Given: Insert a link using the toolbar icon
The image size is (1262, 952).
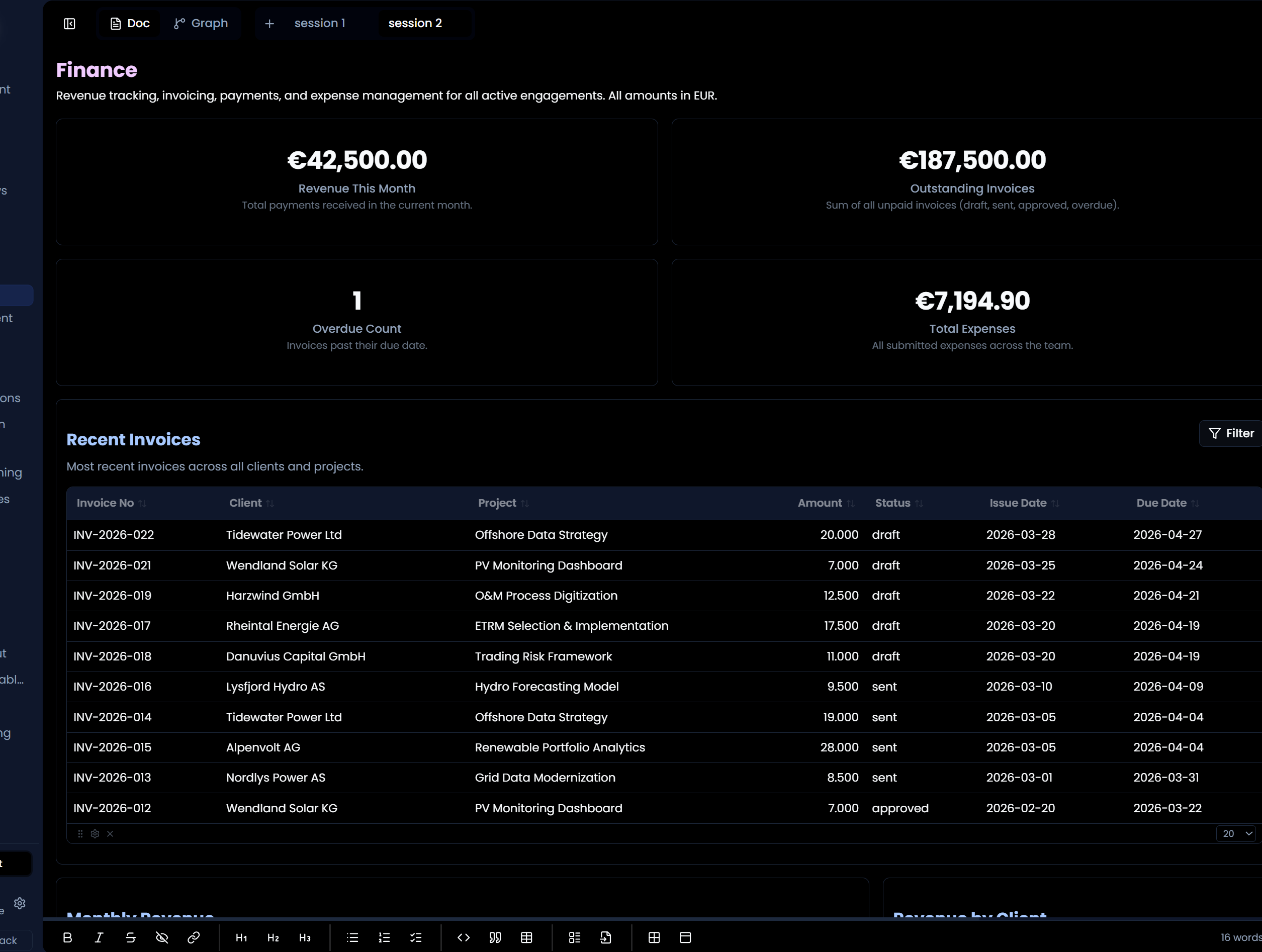Looking at the screenshot, I should coord(194,937).
